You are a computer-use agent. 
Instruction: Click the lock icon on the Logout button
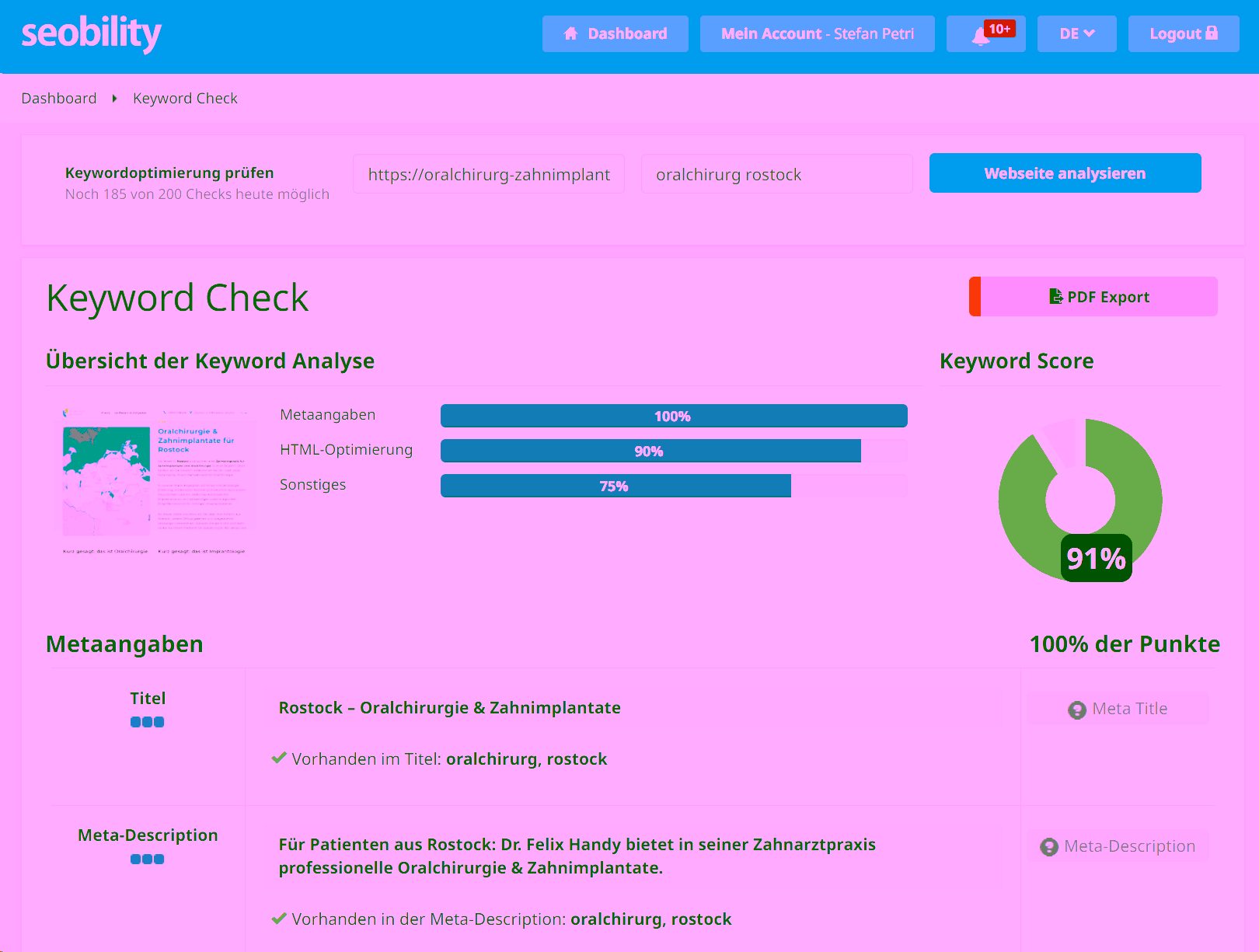tap(1211, 33)
